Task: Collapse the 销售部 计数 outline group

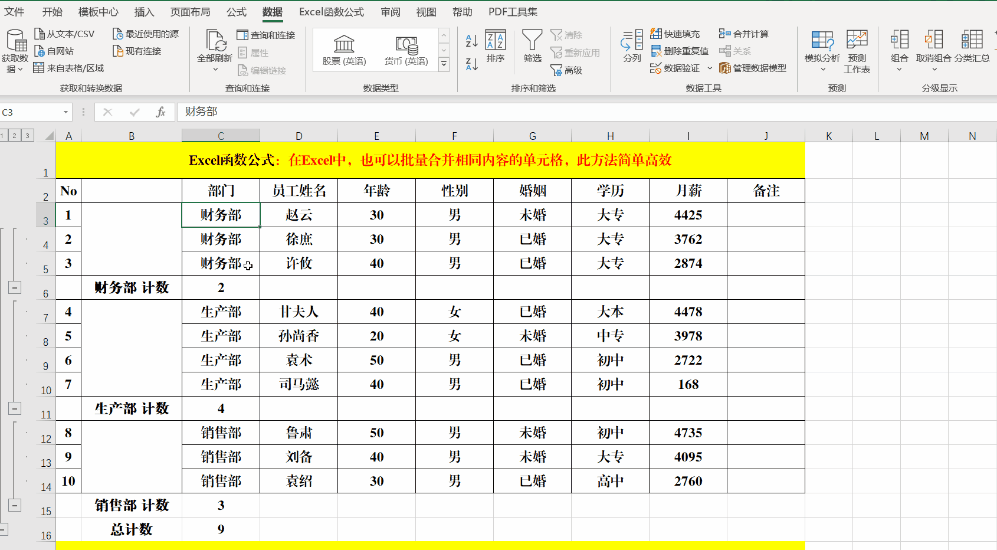Action: point(14,505)
